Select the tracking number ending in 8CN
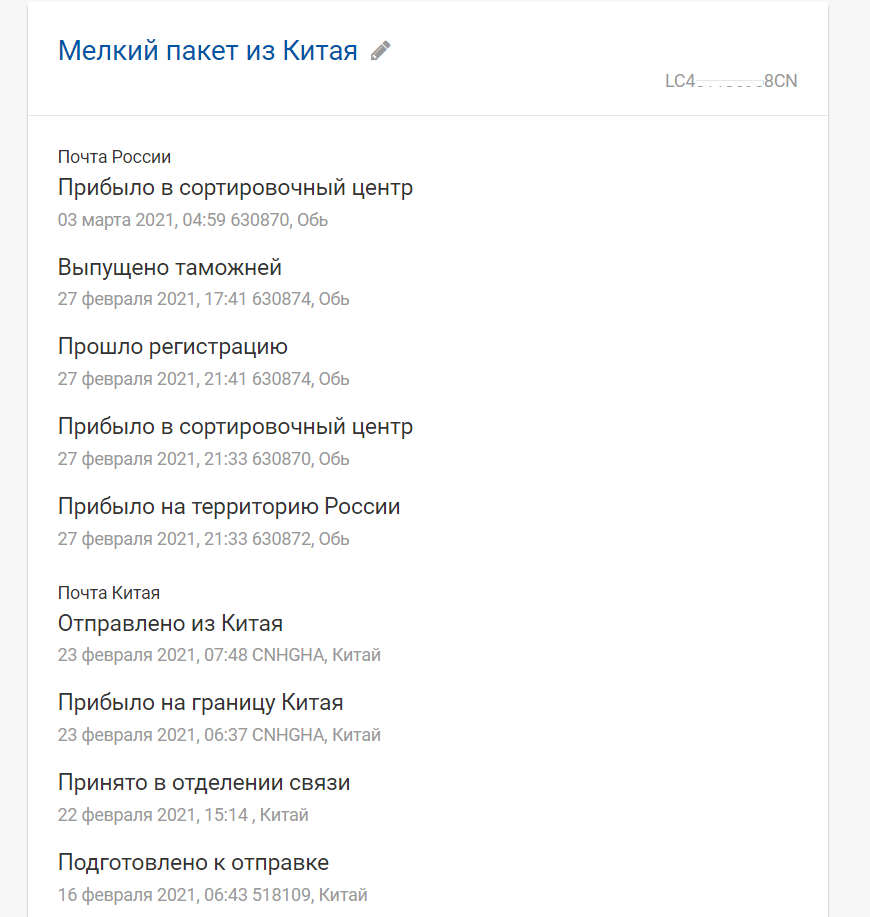The image size is (870, 917). [x=731, y=81]
